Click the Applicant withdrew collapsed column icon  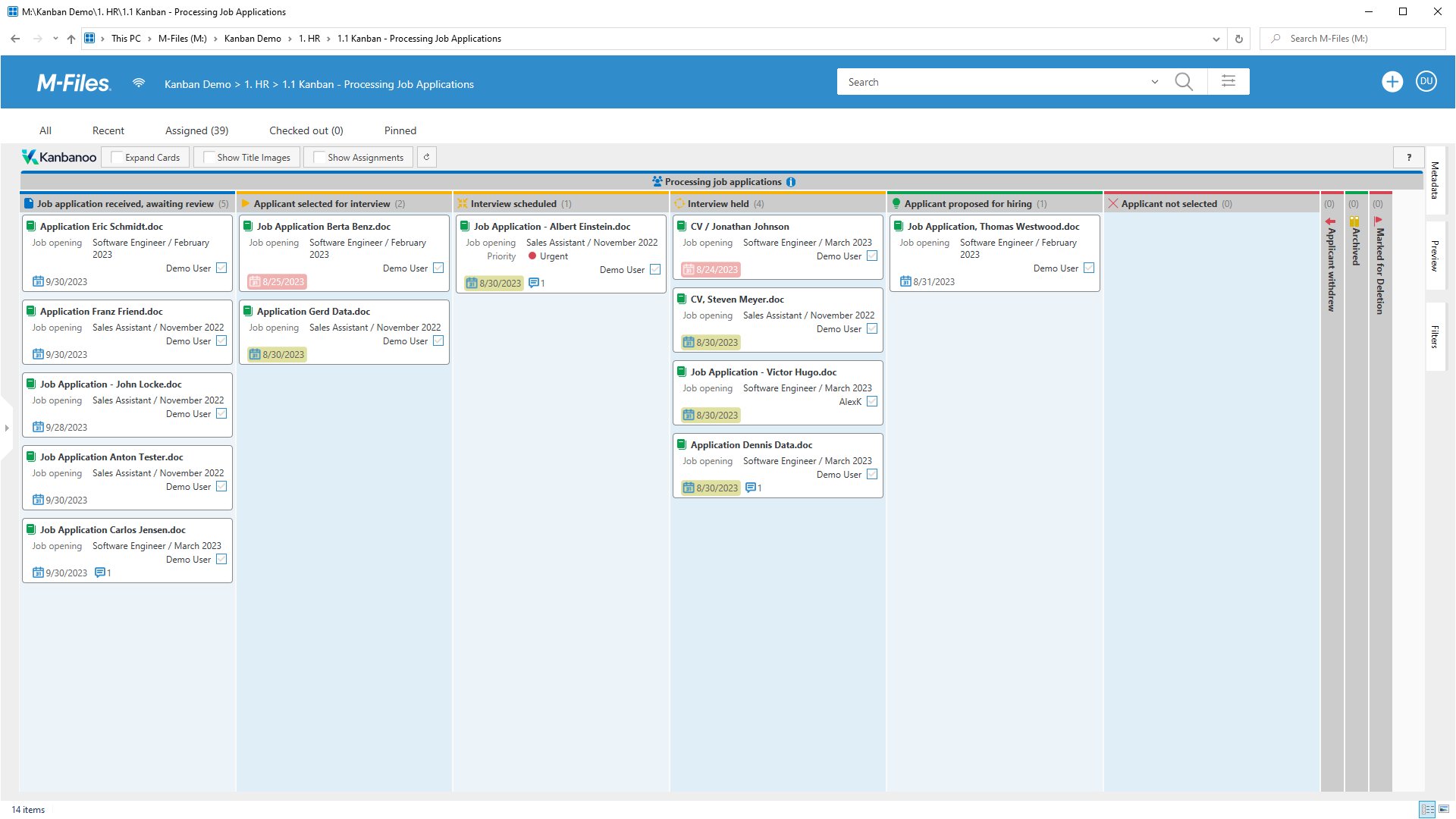pyautogui.click(x=1330, y=221)
